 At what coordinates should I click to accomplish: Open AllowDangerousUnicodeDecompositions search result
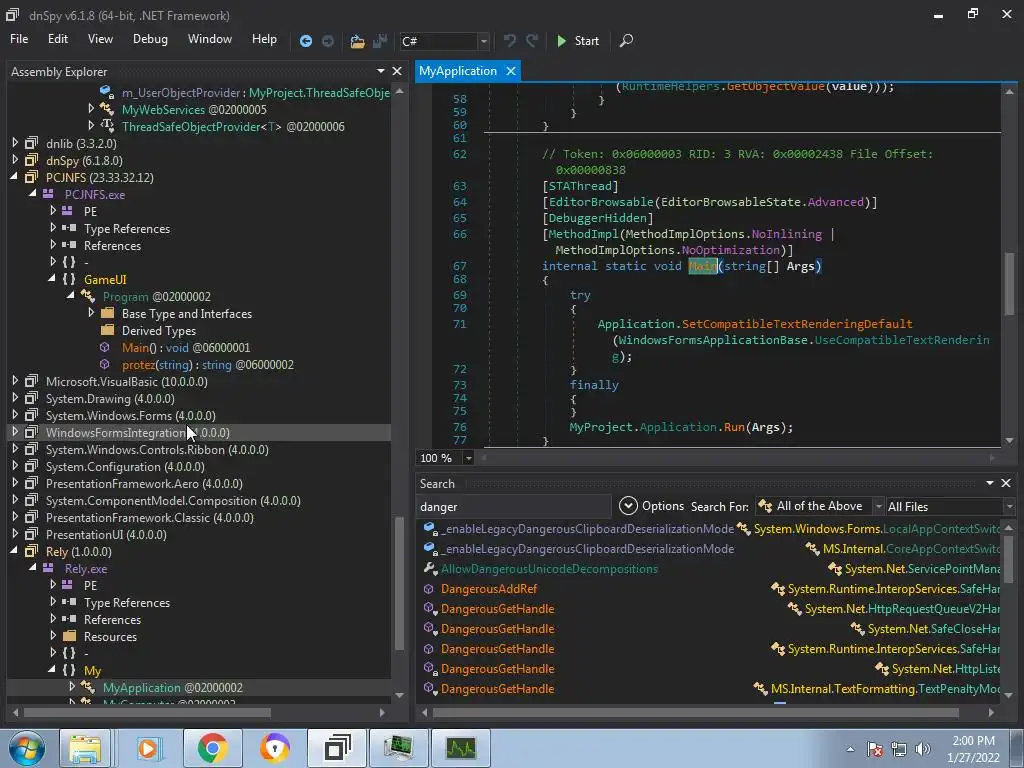tap(549, 569)
